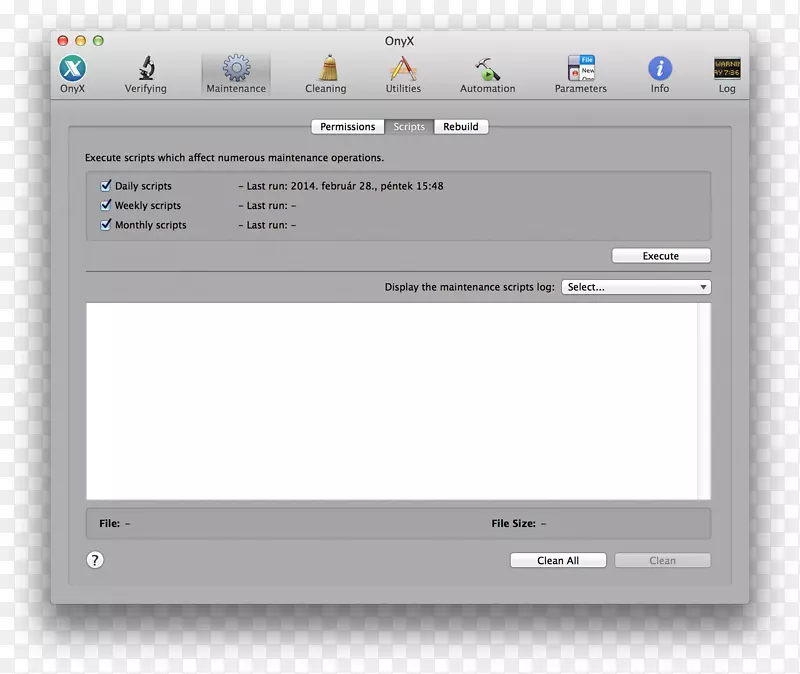Open the Automation hammer section
The image size is (800, 674).
click(x=488, y=74)
